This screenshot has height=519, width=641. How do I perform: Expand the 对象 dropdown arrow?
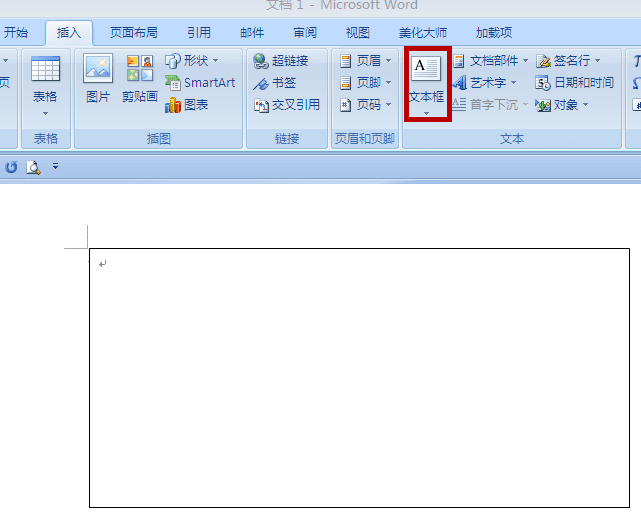pos(585,105)
